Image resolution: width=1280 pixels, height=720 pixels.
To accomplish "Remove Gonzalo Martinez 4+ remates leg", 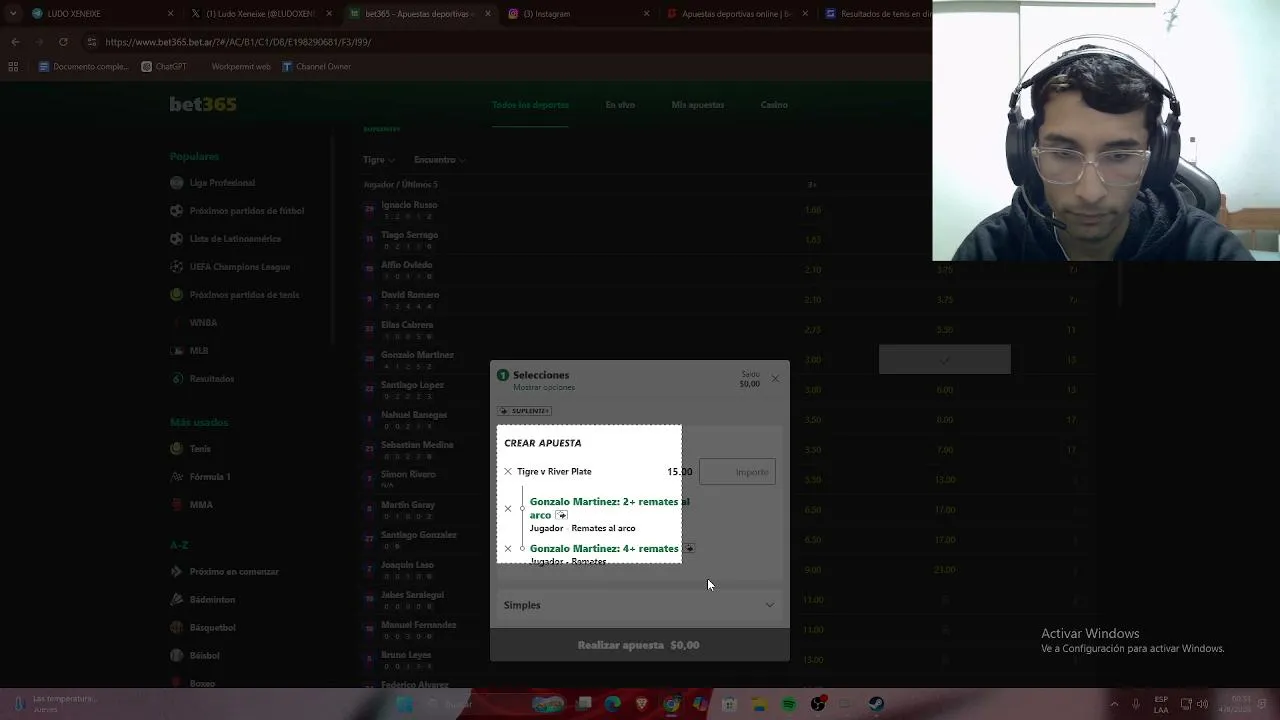I will click(508, 549).
